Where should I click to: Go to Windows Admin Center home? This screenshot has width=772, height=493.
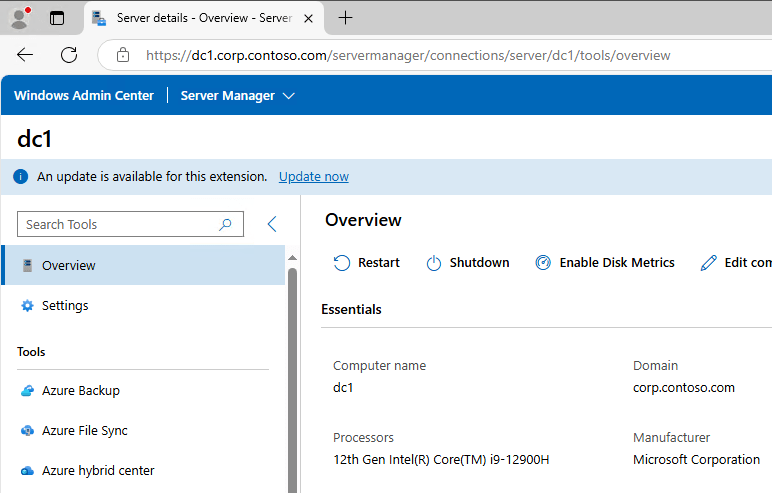point(84,96)
